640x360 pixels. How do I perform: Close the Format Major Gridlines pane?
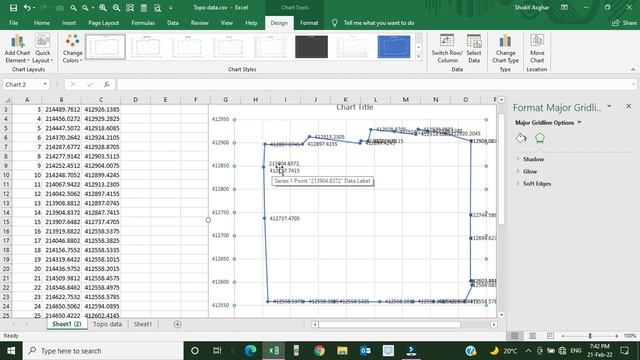[628, 107]
